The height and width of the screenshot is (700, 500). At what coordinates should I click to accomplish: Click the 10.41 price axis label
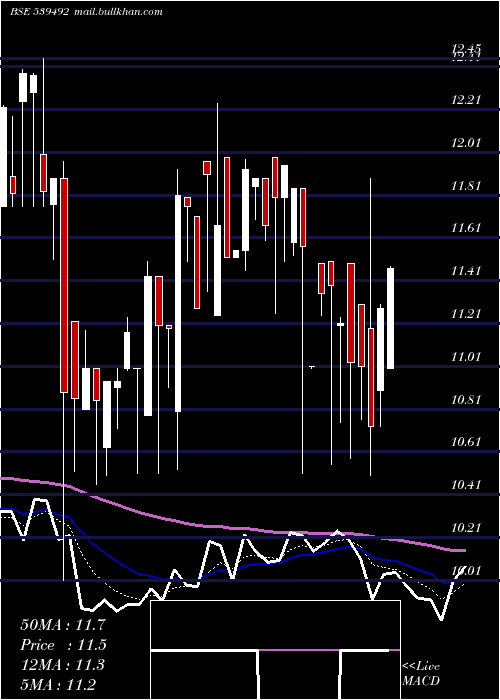467,485
